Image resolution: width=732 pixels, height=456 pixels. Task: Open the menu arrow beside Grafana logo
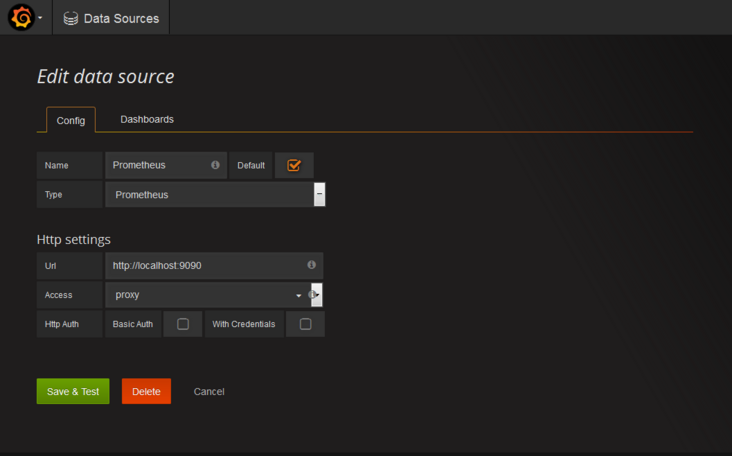pos(40,18)
